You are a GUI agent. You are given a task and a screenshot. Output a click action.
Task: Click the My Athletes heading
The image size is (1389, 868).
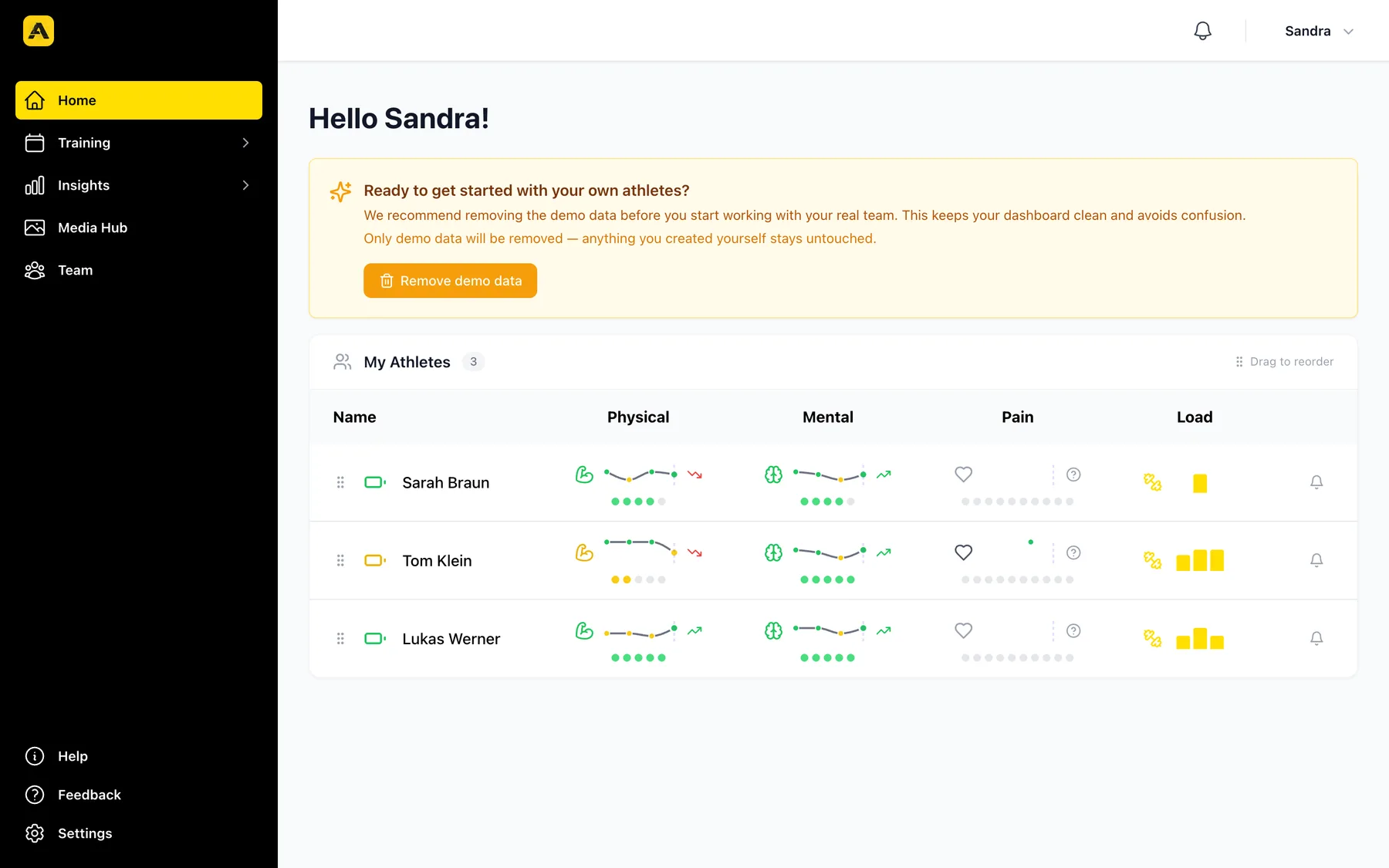coord(407,362)
